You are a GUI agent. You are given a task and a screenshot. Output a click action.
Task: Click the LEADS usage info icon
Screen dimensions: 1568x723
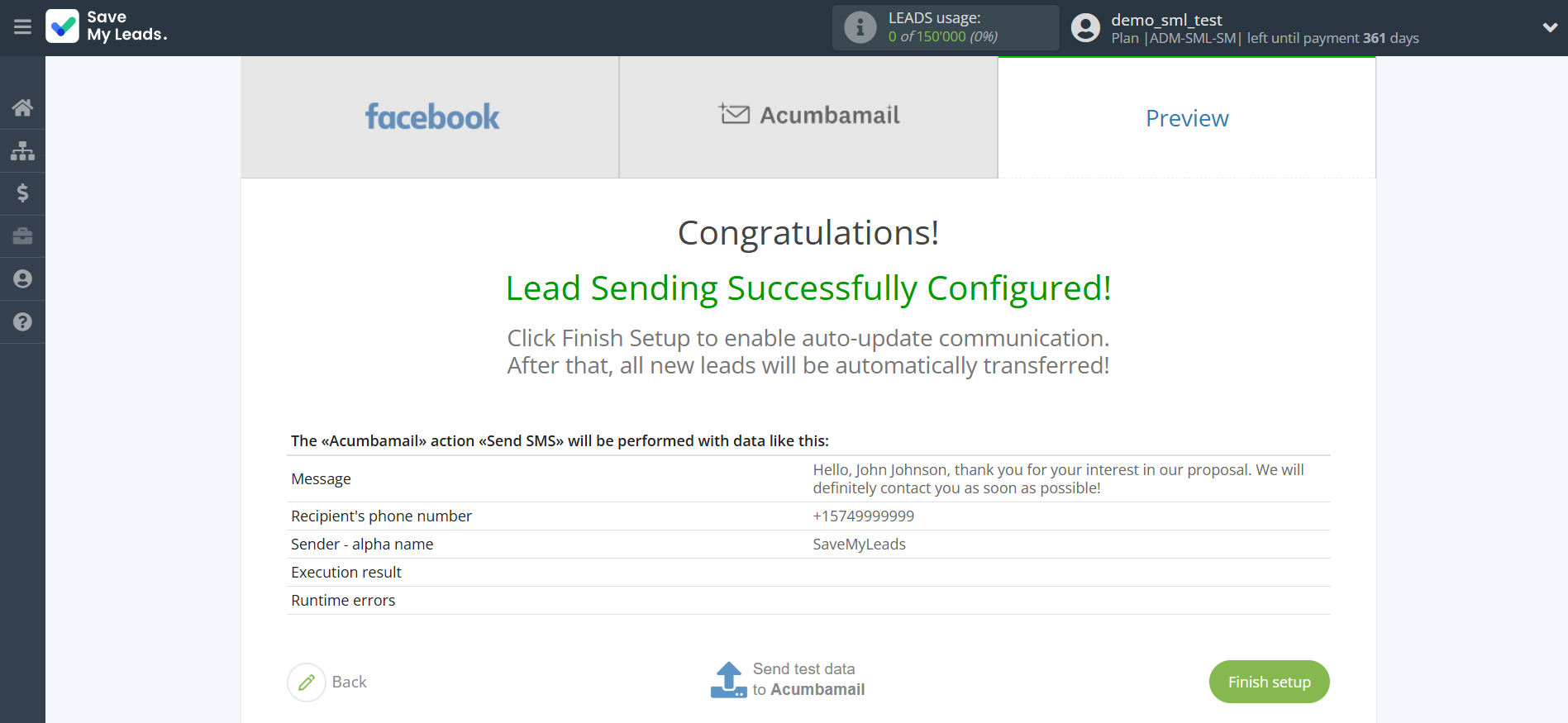coord(860,27)
